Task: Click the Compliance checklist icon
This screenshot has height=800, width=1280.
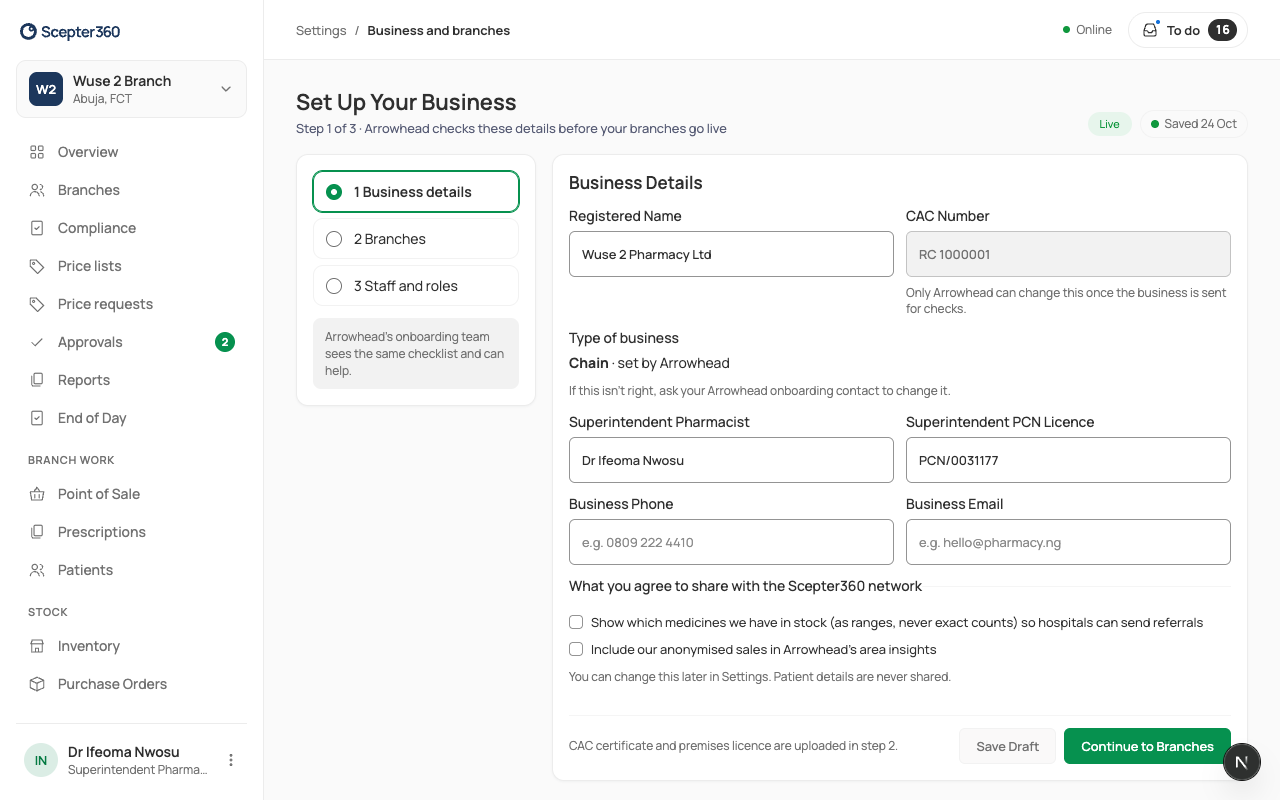Action: pos(37,228)
